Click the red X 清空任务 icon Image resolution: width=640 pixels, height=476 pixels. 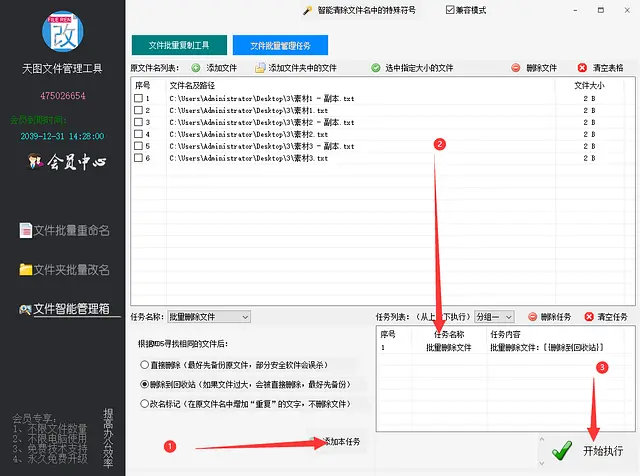(589, 317)
